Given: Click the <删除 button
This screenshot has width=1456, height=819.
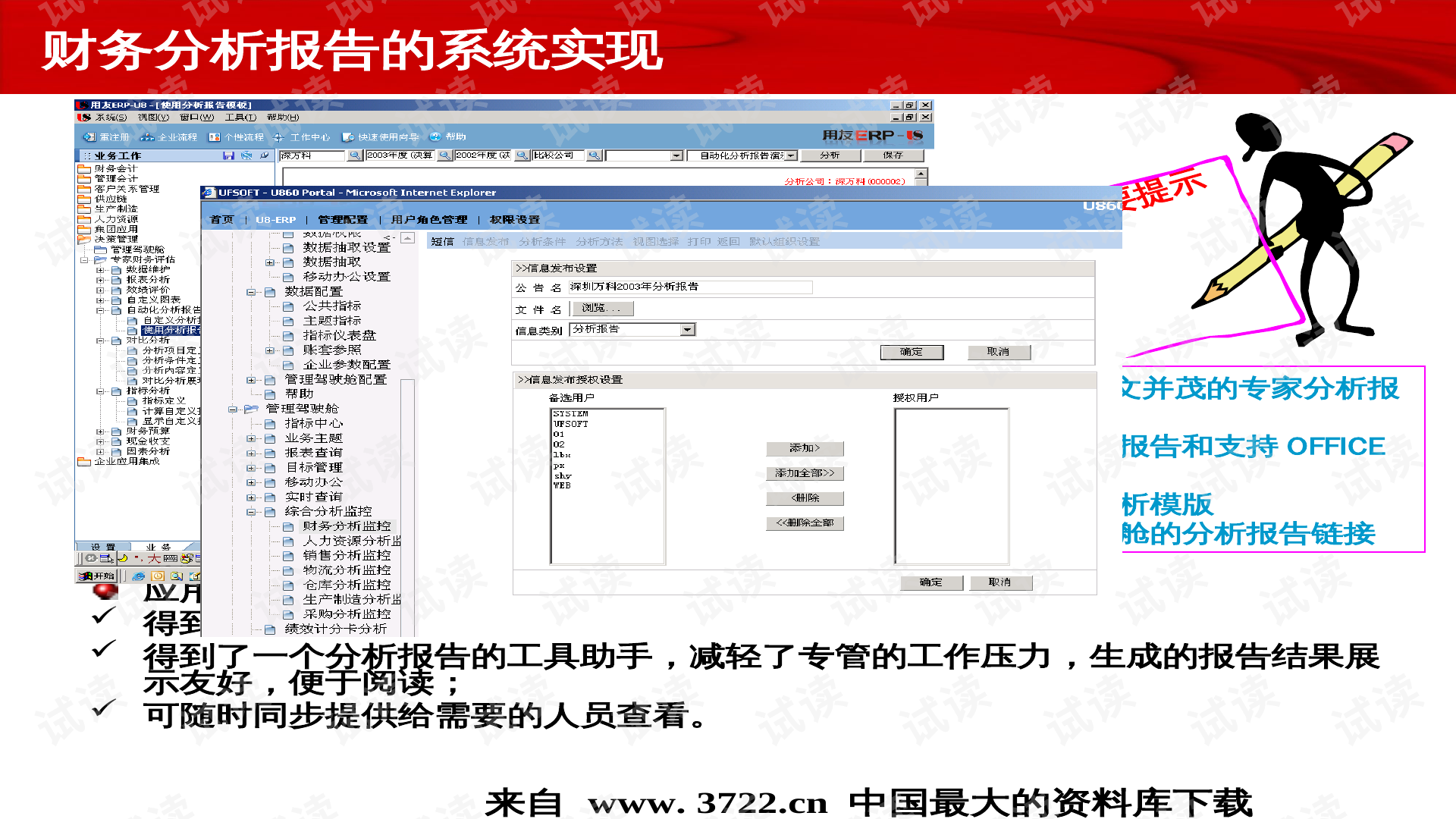Looking at the screenshot, I should (805, 499).
